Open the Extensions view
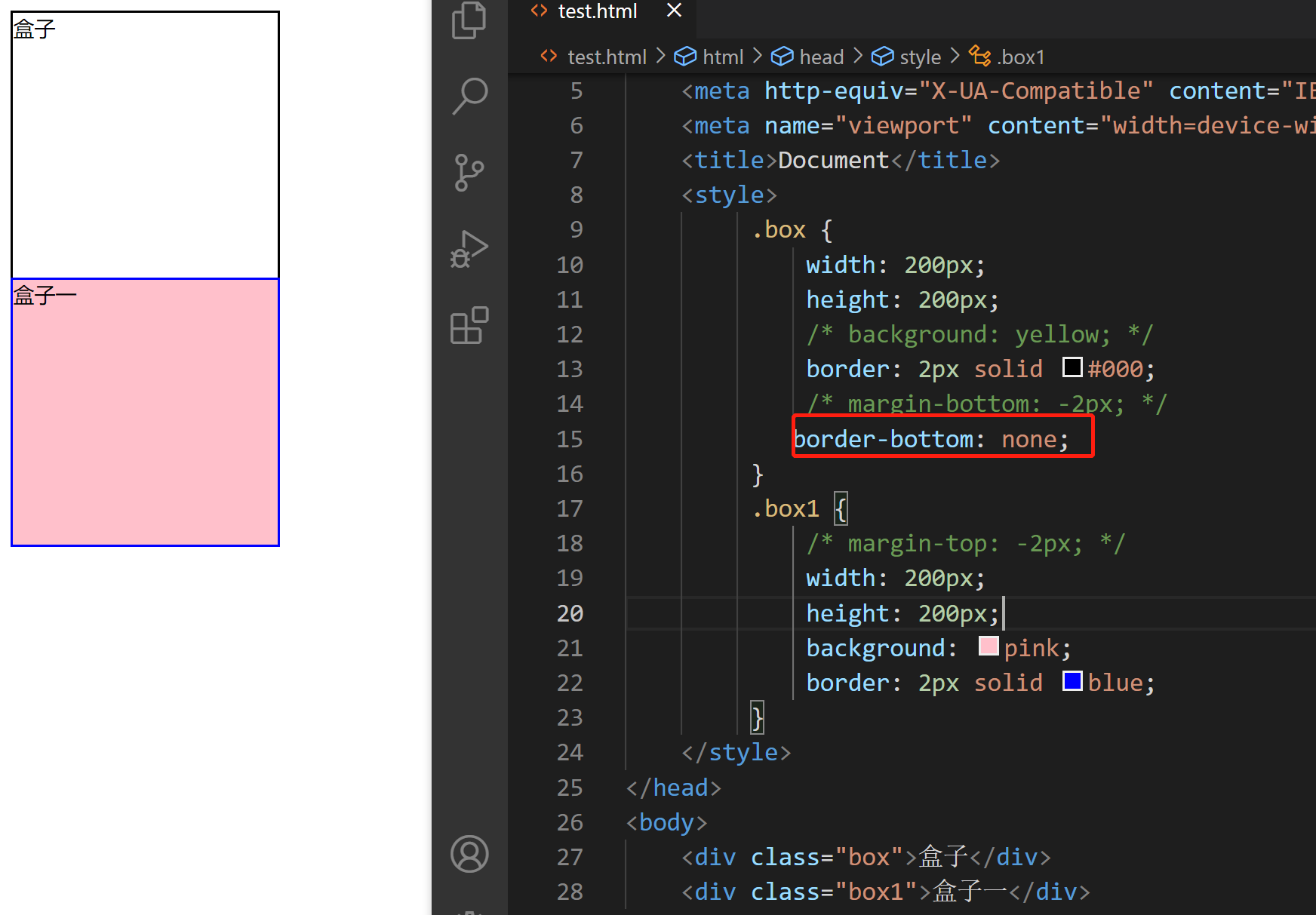The image size is (1316, 915). (x=469, y=326)
